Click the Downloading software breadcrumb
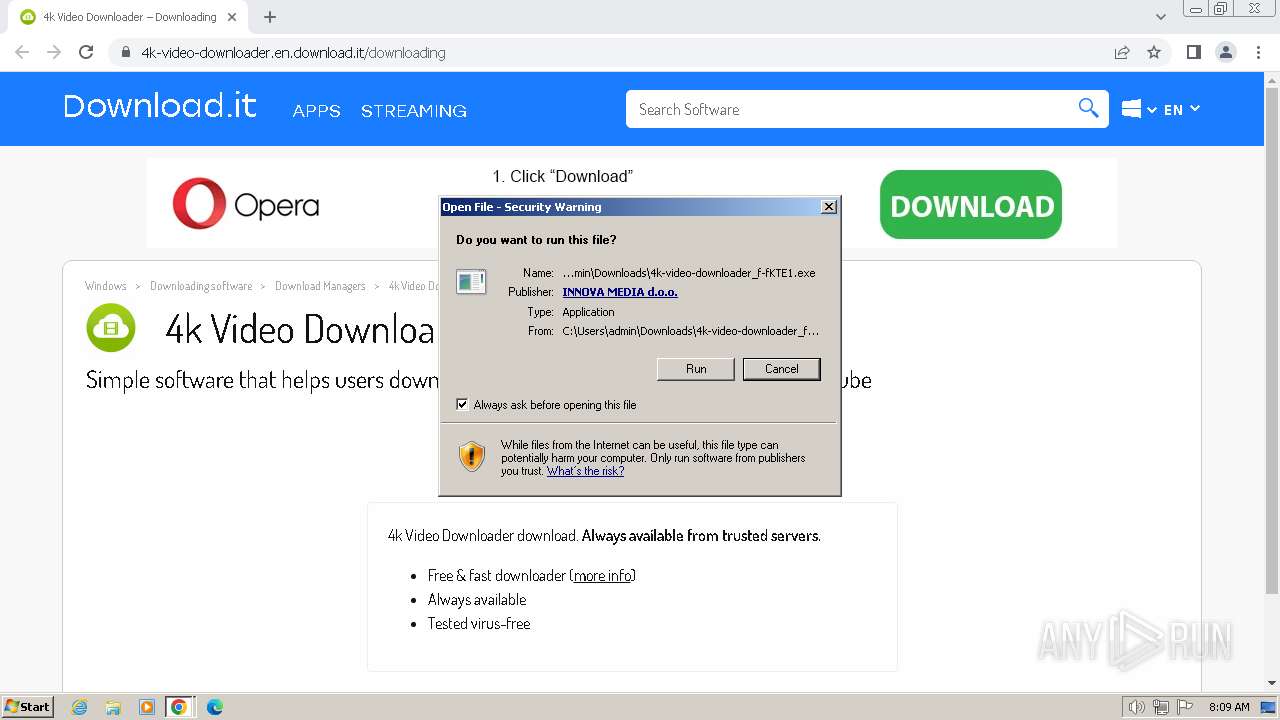The width and height of the screenshot is (1280, 720). (201, 286)
